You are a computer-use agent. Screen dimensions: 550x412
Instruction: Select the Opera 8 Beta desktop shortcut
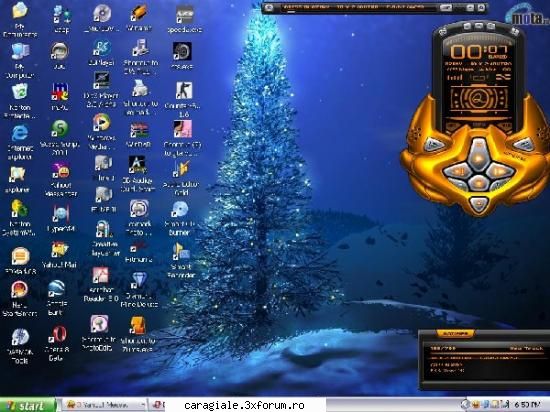[58, 335]
